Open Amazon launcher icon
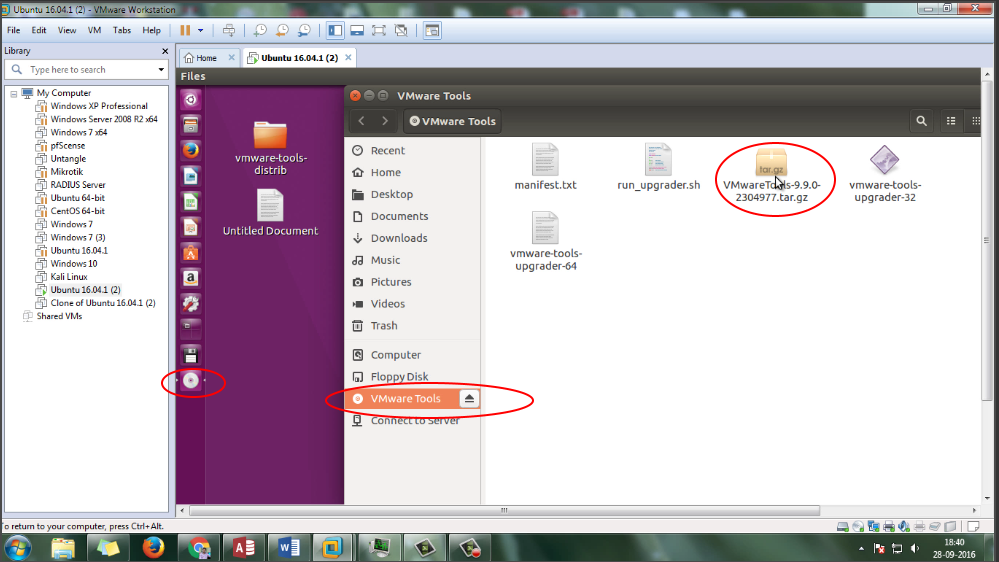The height and width of the screenshot is (562, 999). pyautogui.click(x=190, y=278)
